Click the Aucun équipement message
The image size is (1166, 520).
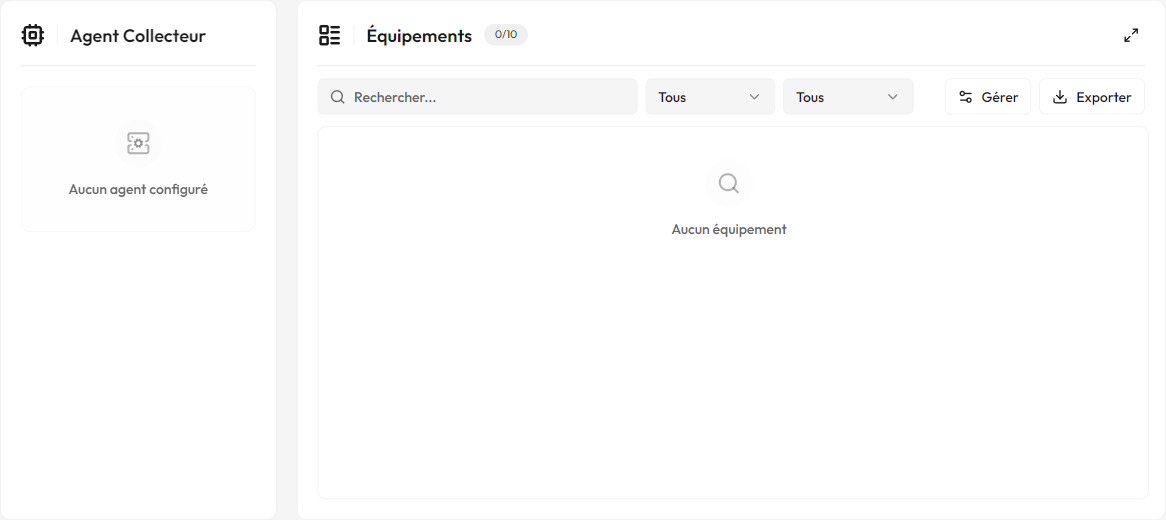pyautogui.click(x=729, y=229)
